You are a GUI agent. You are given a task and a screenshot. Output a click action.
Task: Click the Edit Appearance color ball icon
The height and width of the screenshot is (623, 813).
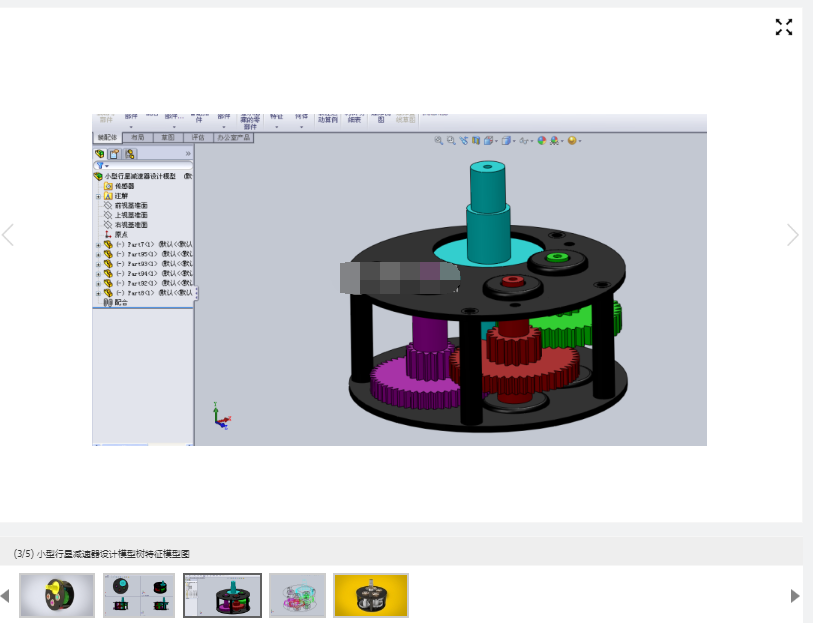[x=542, y=140]
